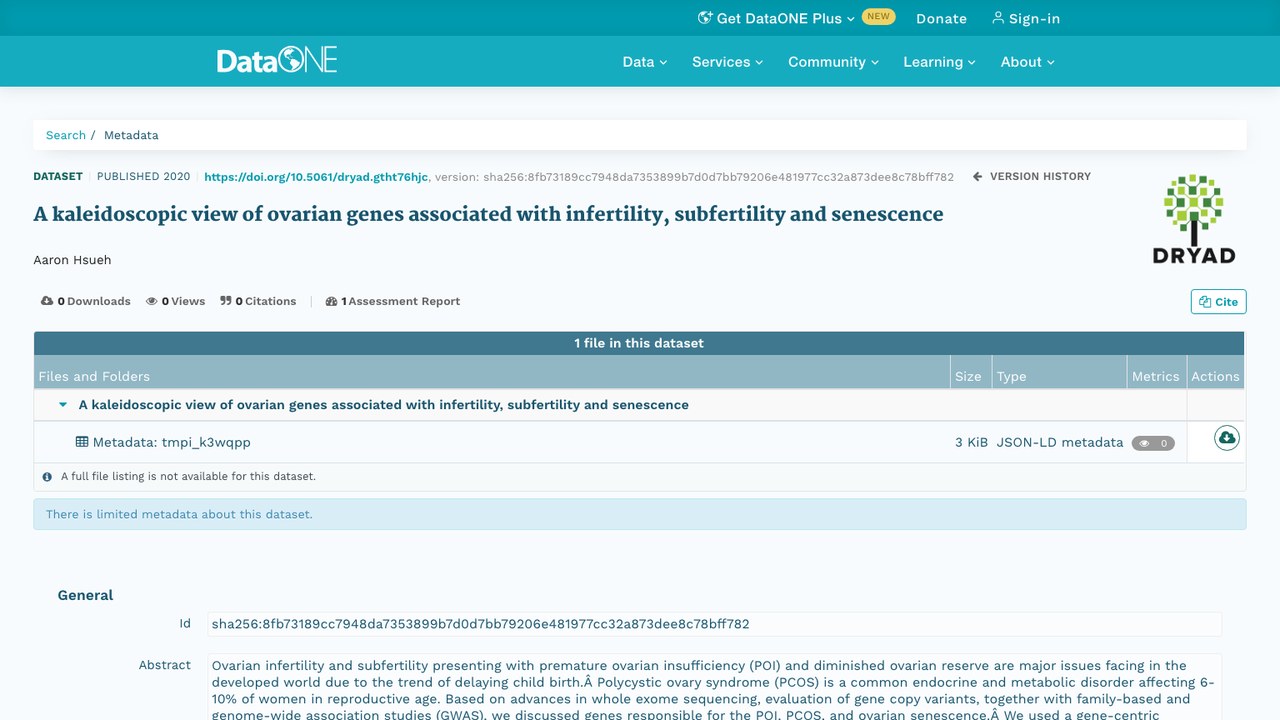
Task: Open the Community menu
Action: [833, 62]
